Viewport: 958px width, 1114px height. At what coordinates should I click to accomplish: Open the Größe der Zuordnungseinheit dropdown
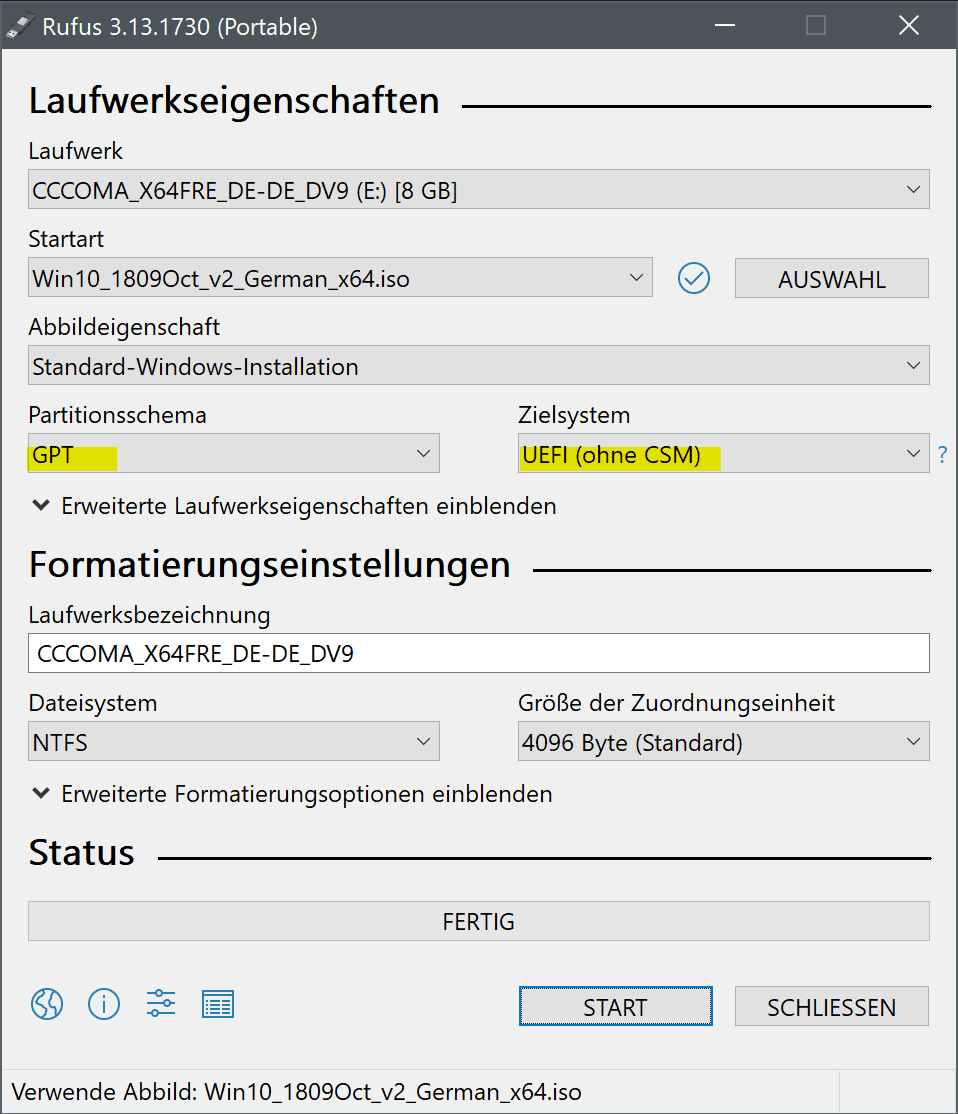[x=723, y=741]
